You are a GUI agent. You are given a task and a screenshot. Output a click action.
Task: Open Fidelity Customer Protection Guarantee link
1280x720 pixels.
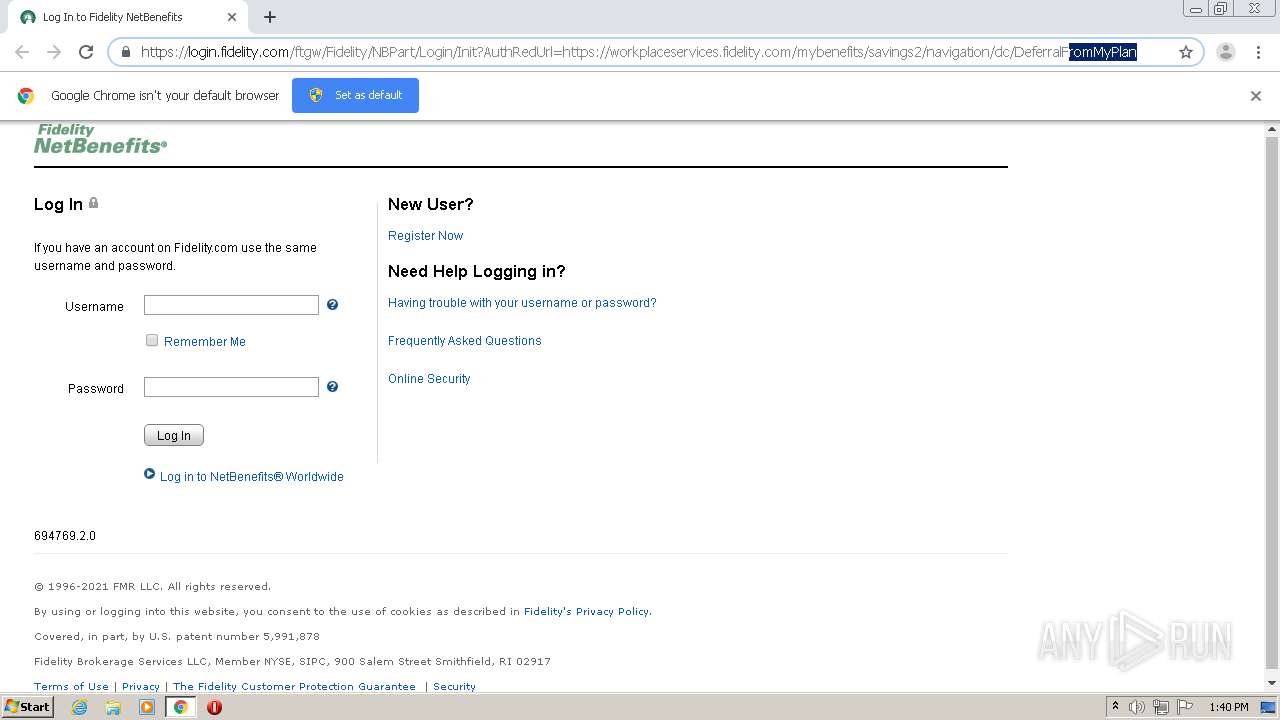tap(294, 687)
